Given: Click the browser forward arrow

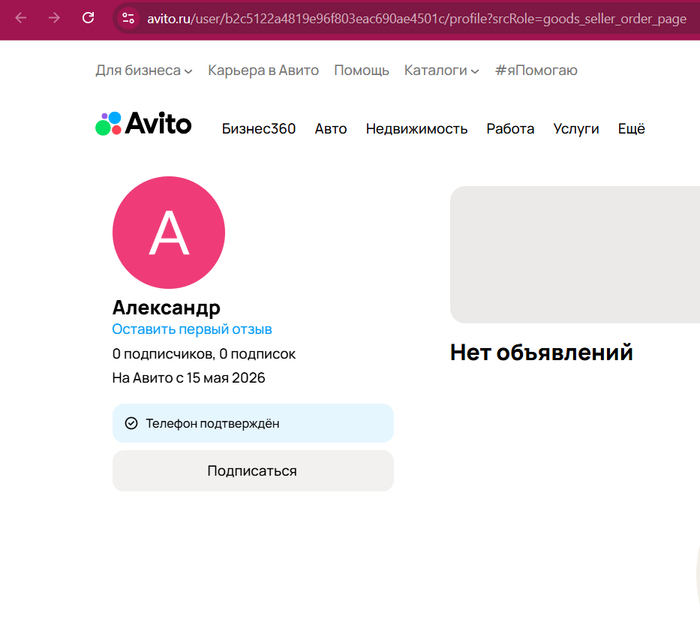Looking at the screenshot, I should [54, 18].
